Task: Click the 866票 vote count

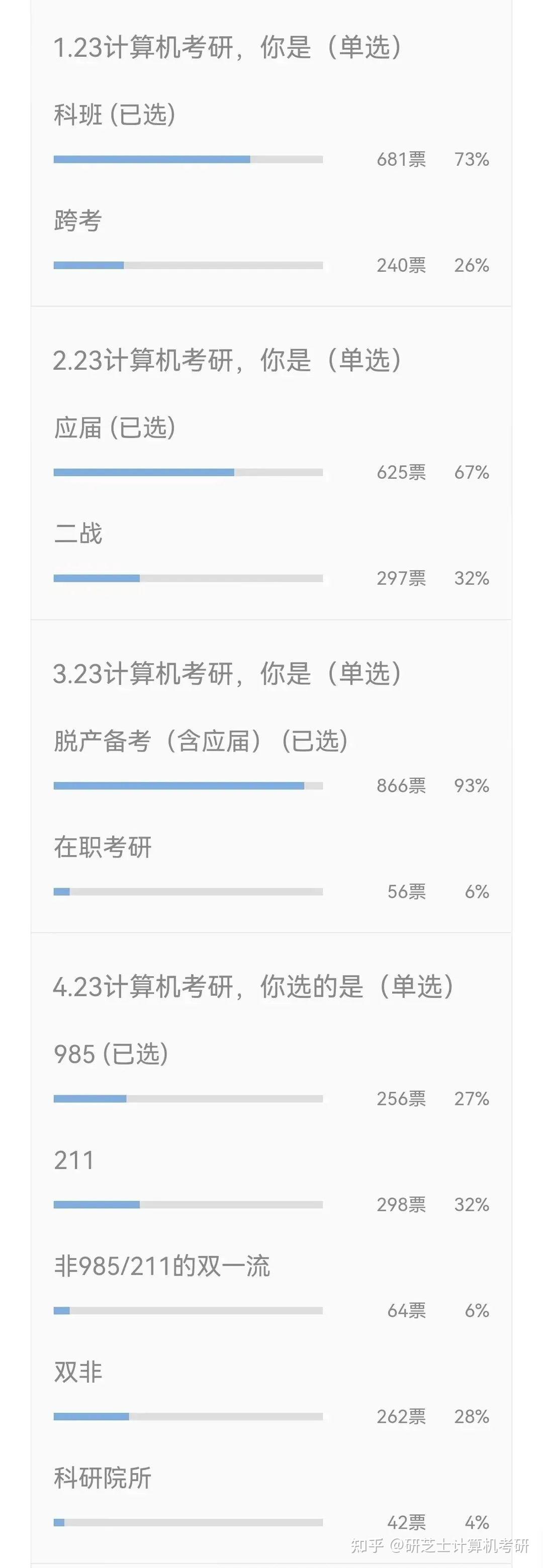Action: click(401, 786)
